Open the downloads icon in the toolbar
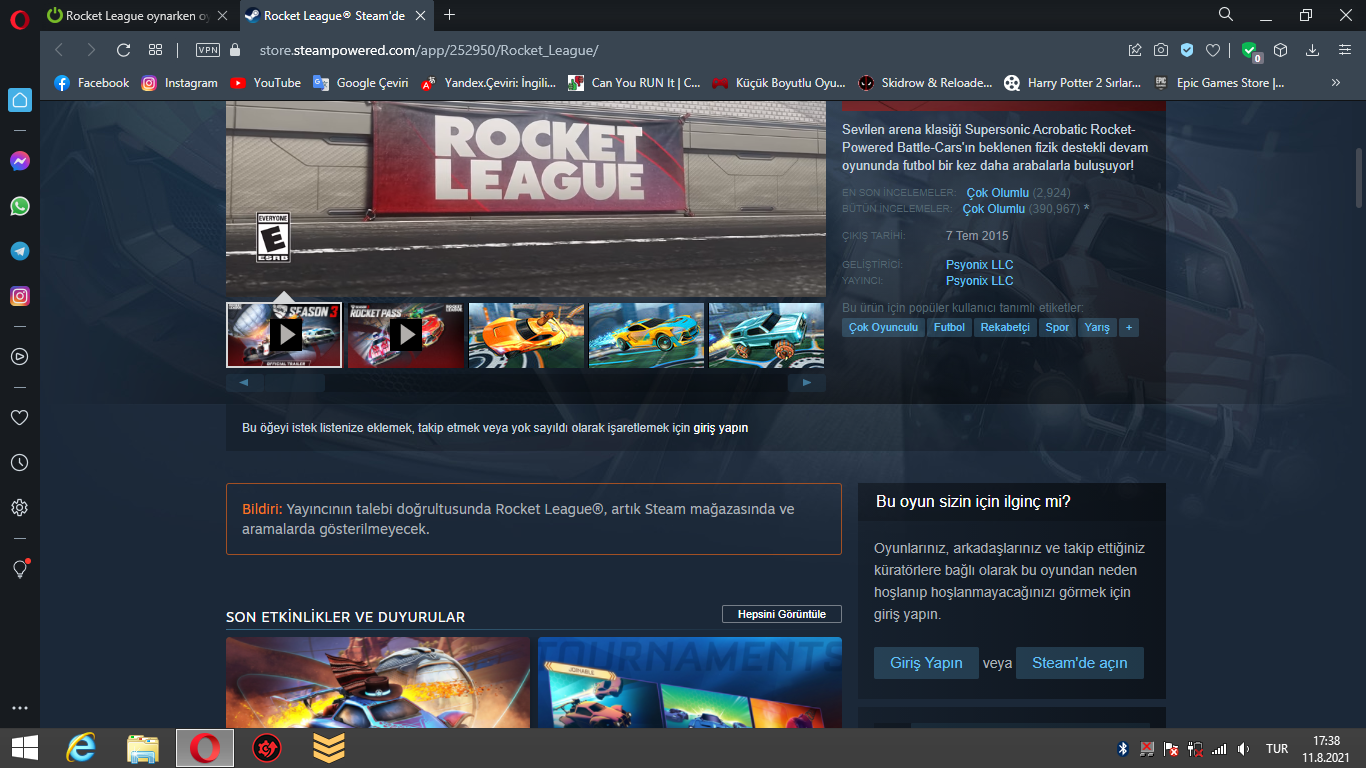Screen dimensions: 1366x768 (1313, 50)
